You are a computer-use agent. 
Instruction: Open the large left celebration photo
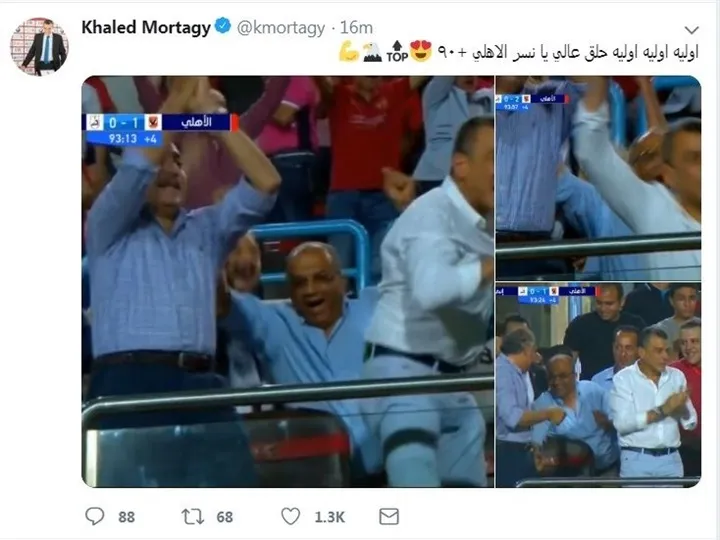(288, 281)
